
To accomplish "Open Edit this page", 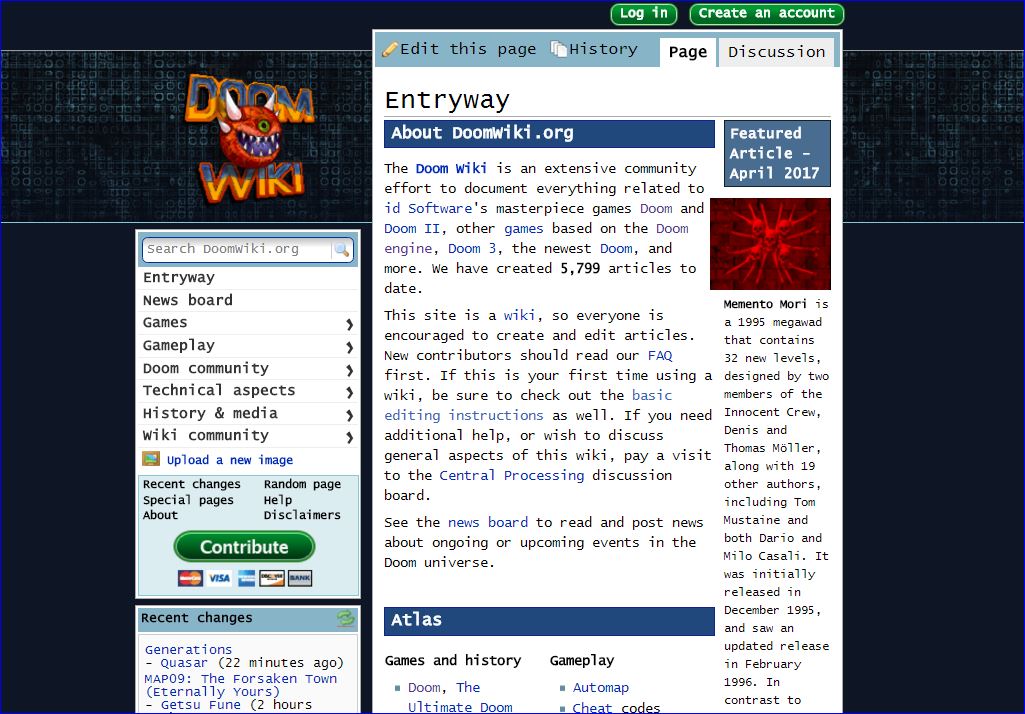I will [467, 49].
